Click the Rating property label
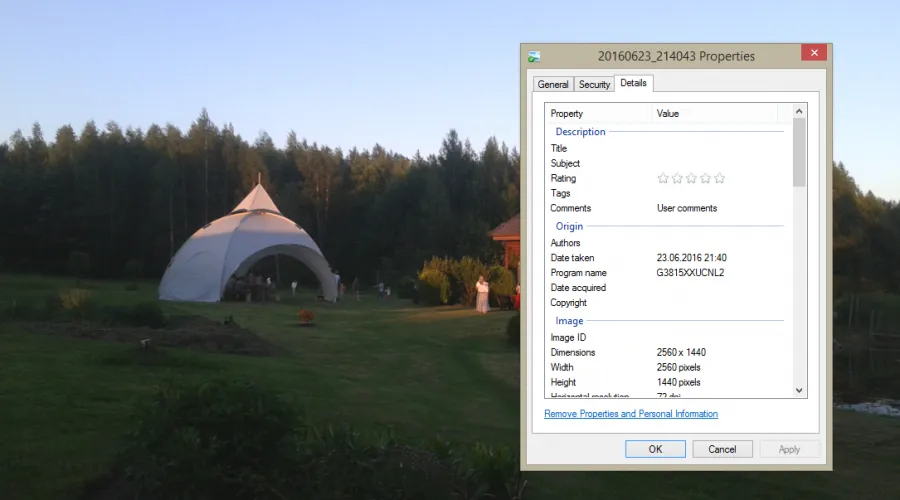The image size is (900, 500). (563, 179)
